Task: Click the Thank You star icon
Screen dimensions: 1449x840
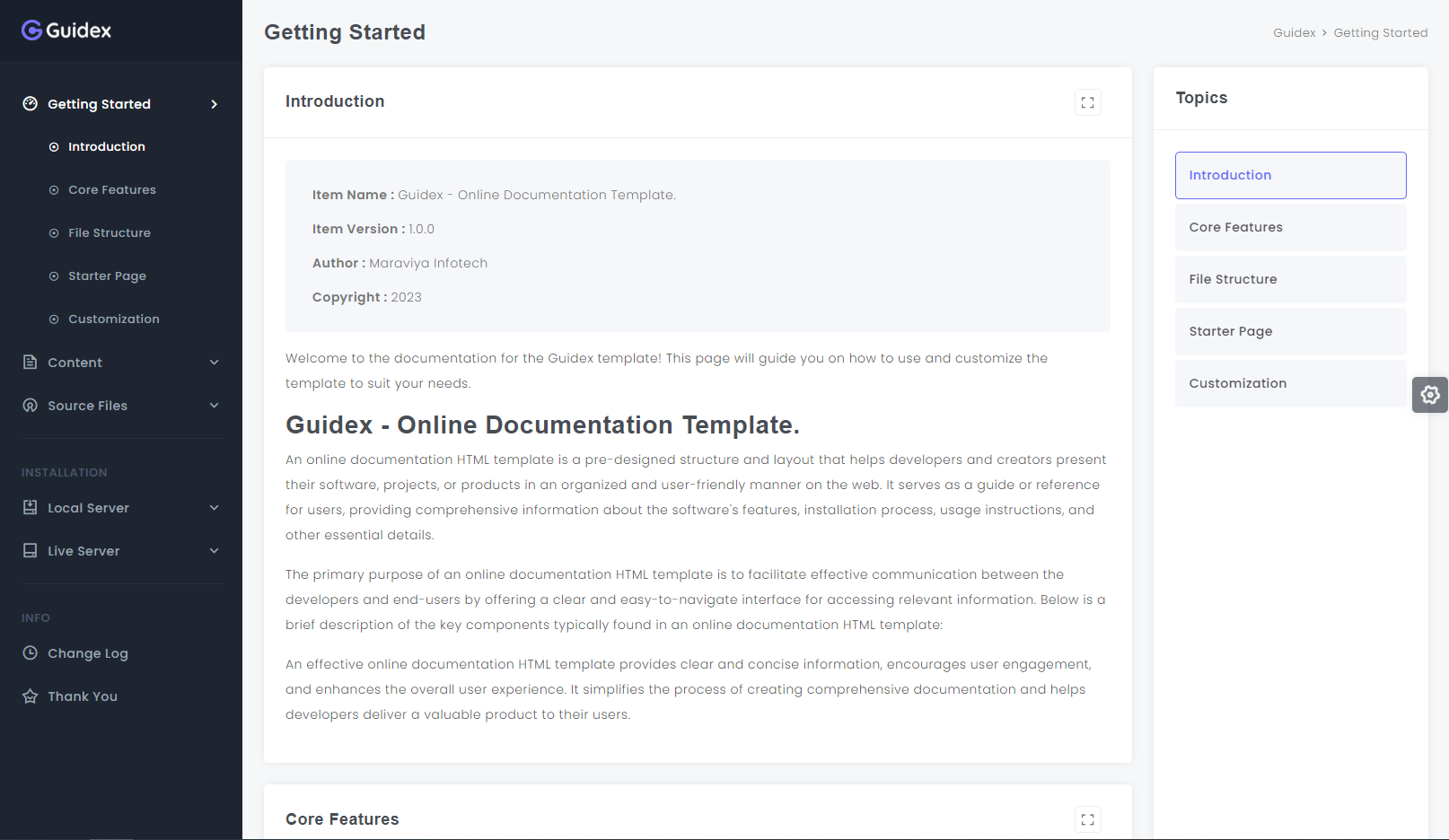Action: click(31, 696)
